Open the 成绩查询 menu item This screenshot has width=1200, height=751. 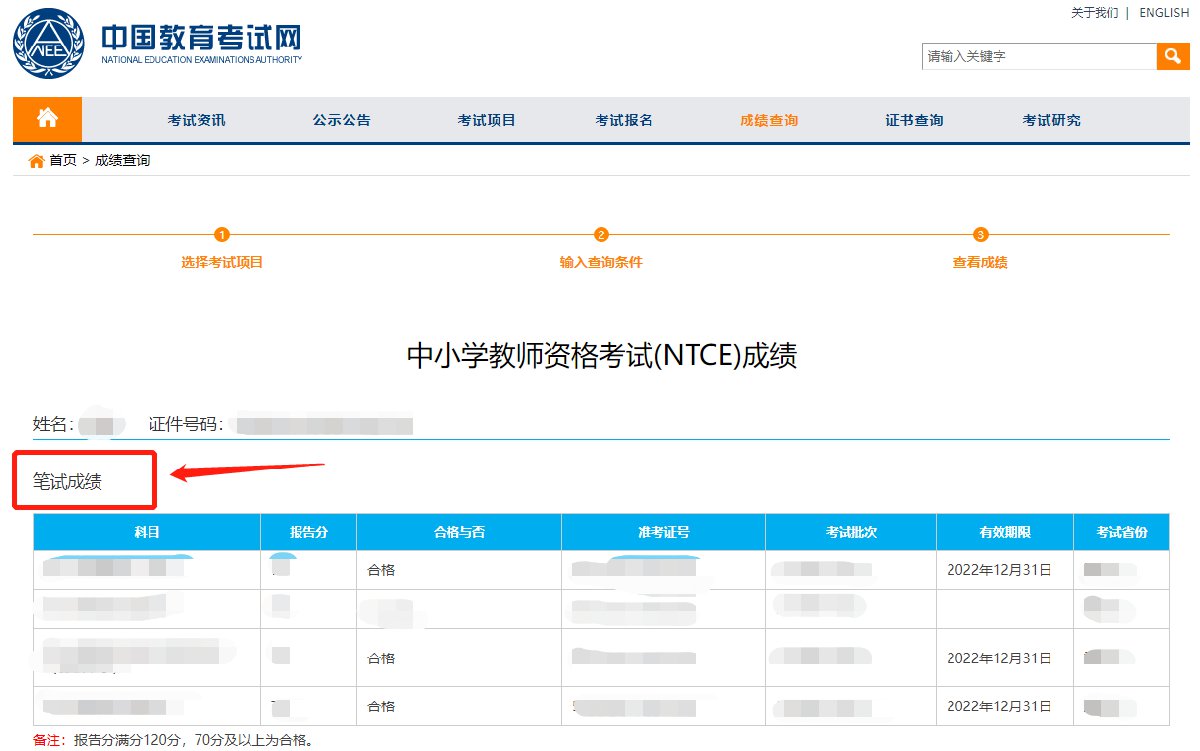(x=769, y=120)
